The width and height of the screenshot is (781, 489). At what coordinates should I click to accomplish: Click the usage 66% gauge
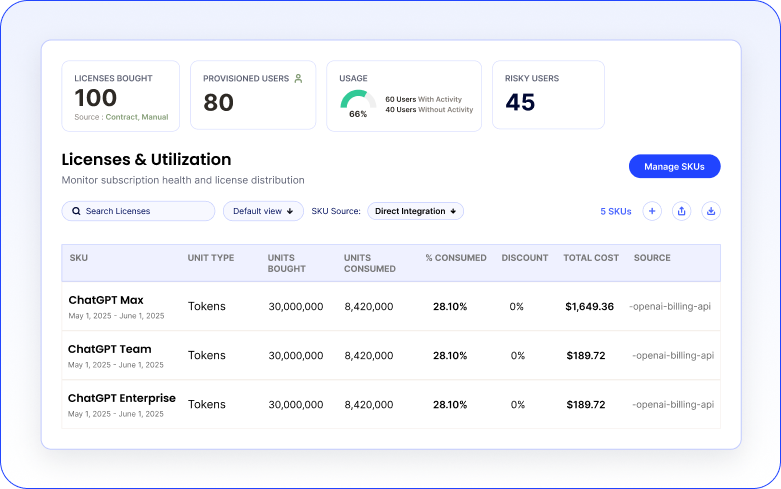(358, 103)
